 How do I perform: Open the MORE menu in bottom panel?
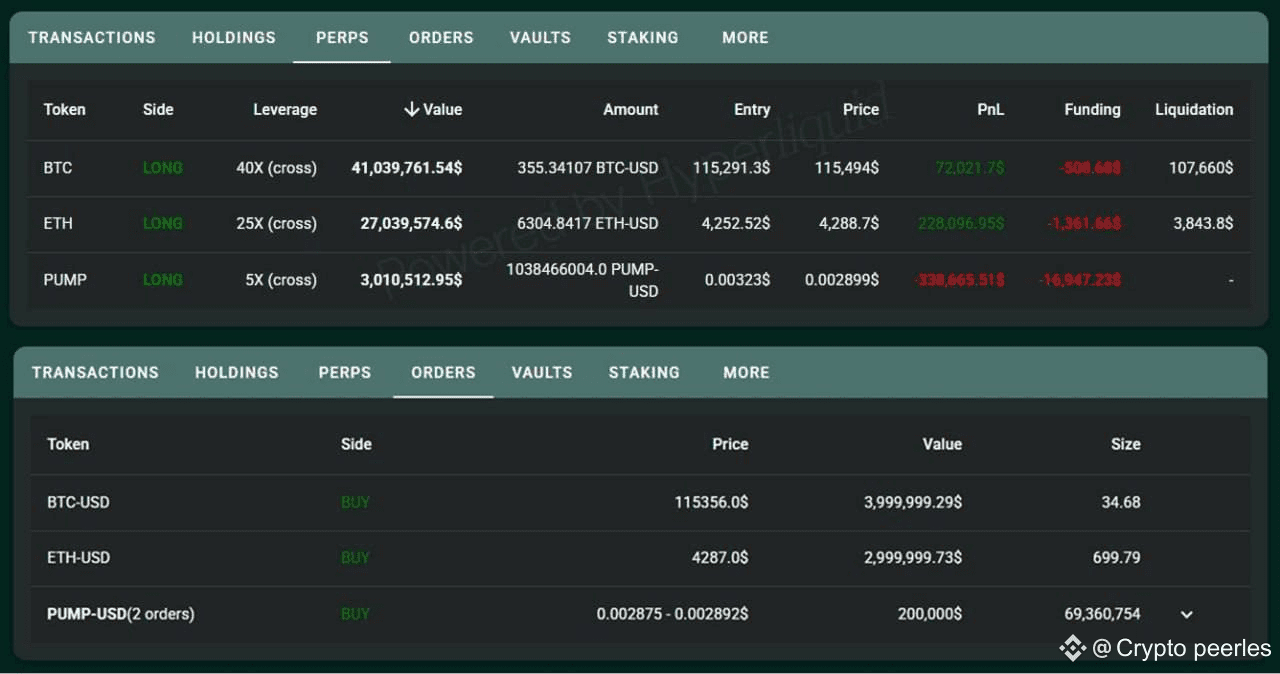click(x=746, y=373)
